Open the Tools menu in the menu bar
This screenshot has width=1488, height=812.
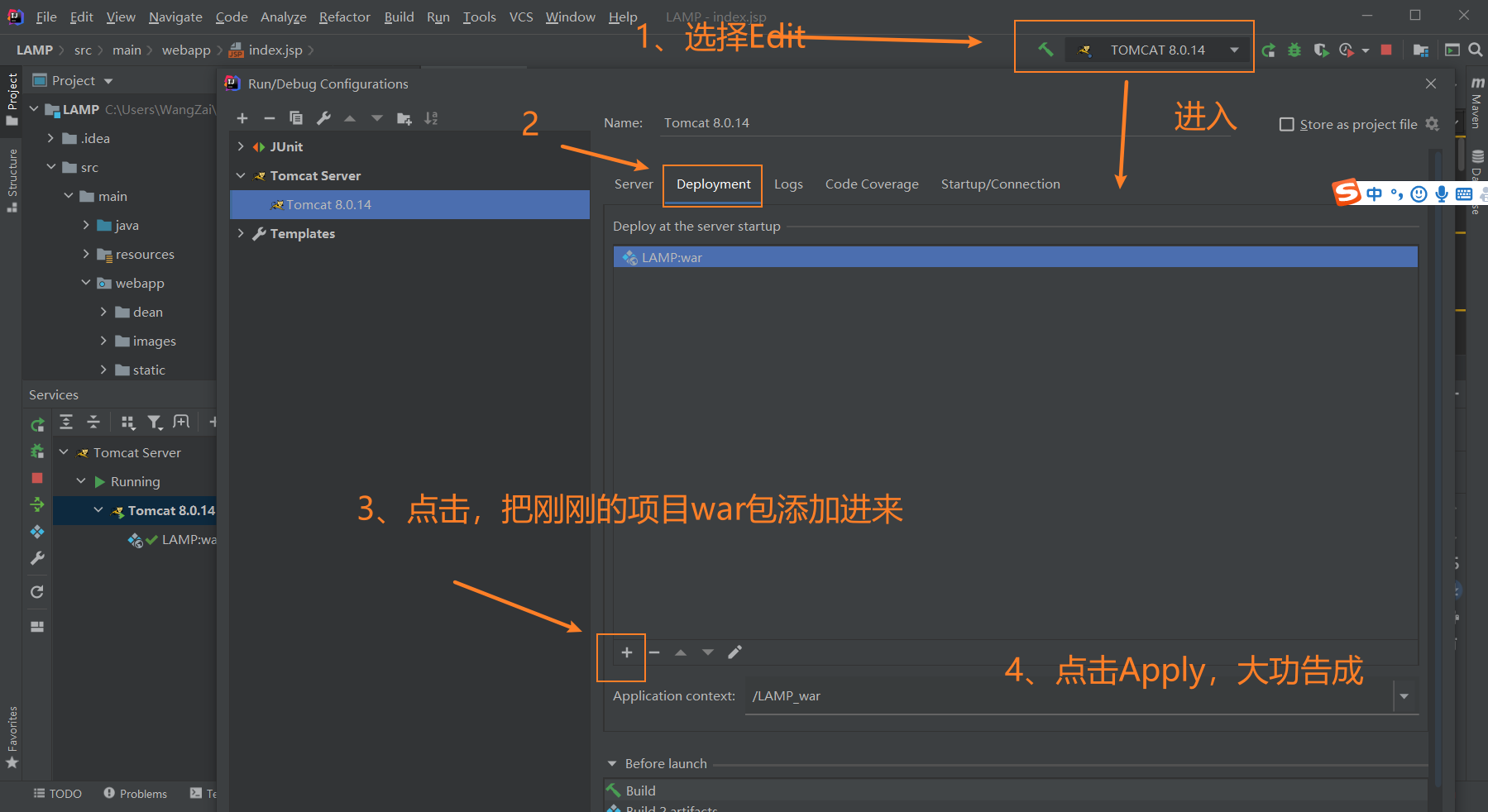pyautogui.click(x=479, y=17)
